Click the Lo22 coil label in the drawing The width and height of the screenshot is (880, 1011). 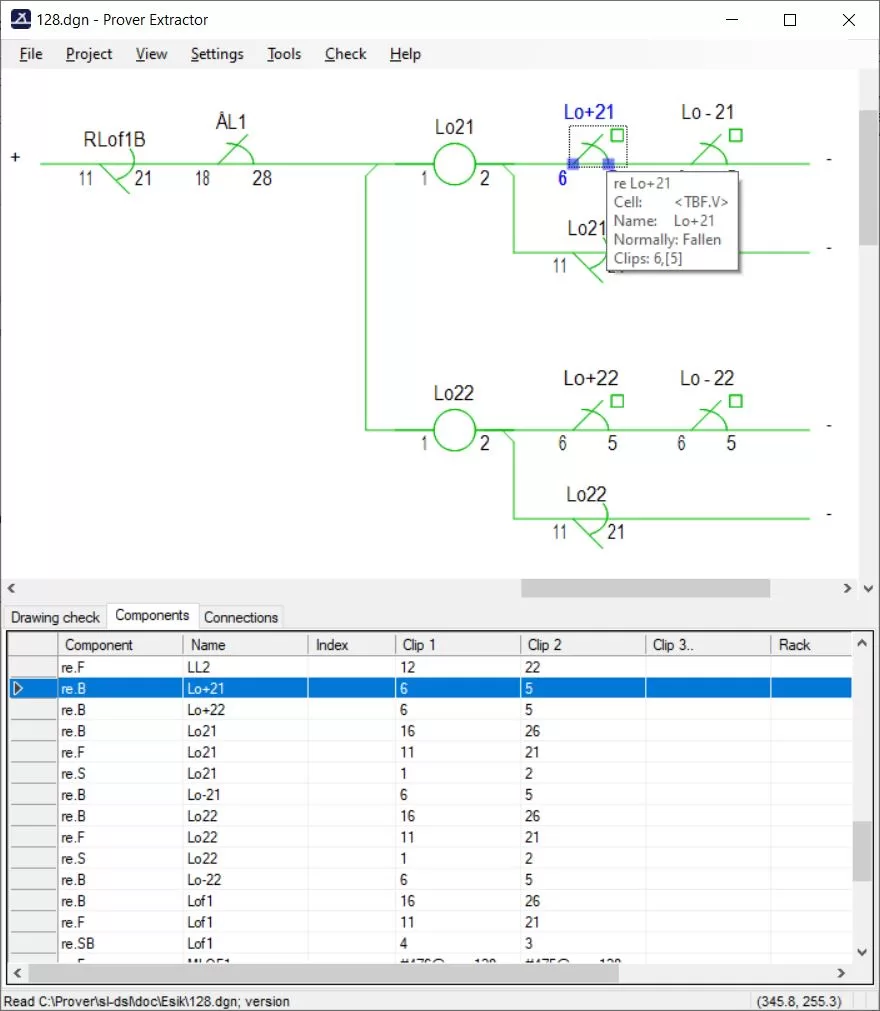click(x=454, y=393)
